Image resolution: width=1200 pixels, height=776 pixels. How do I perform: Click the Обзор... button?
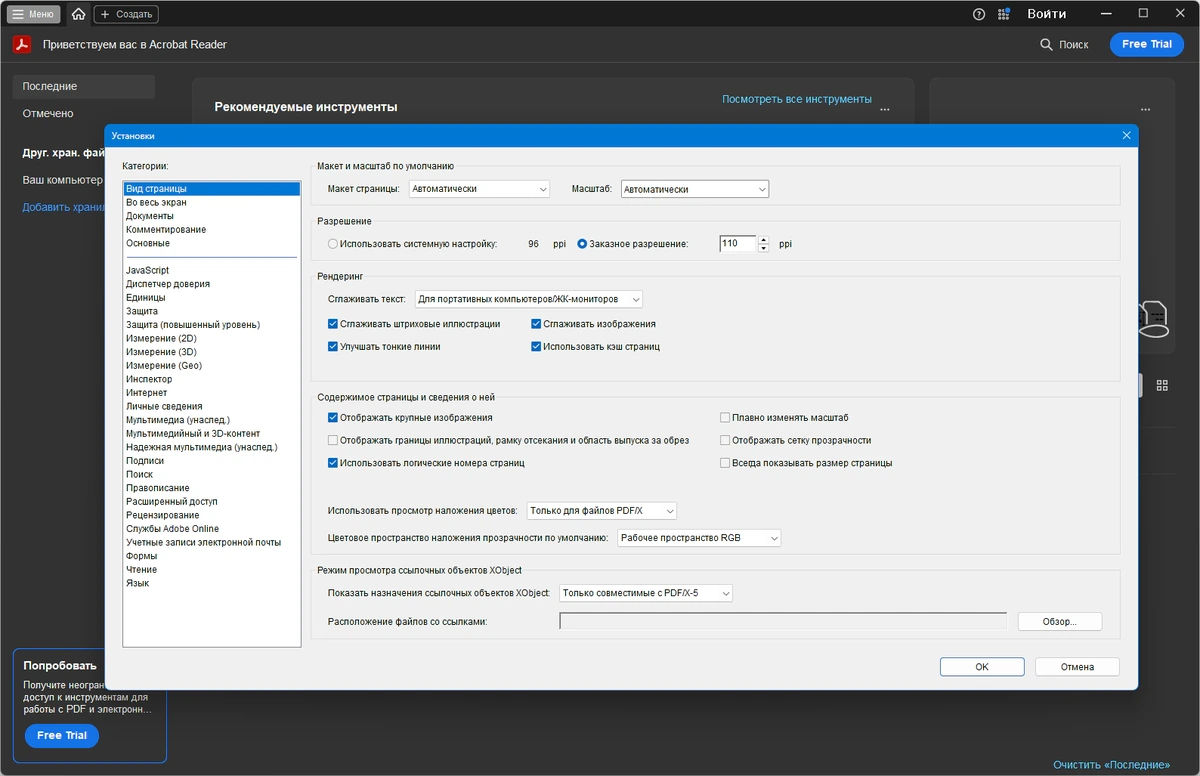coord(1060,621)
